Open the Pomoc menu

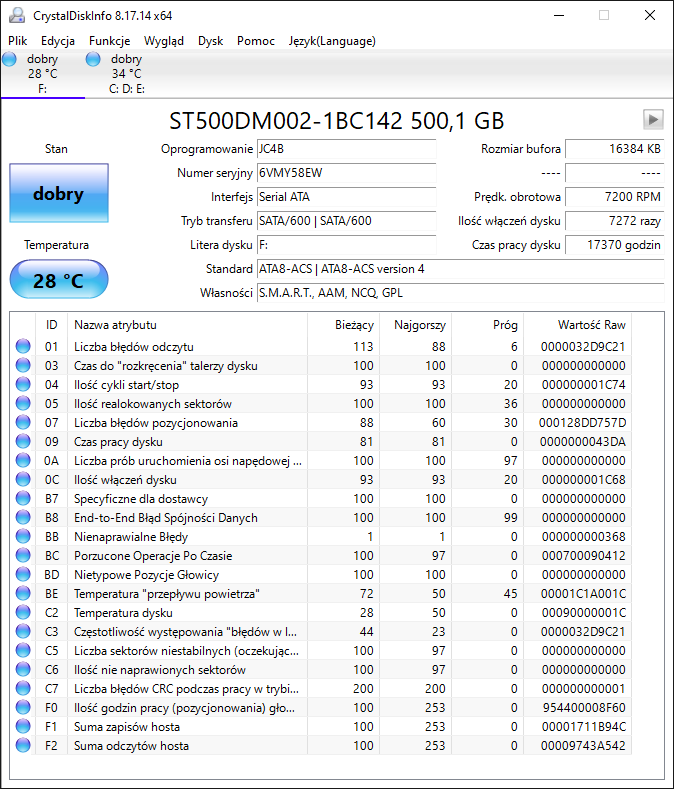256,41
